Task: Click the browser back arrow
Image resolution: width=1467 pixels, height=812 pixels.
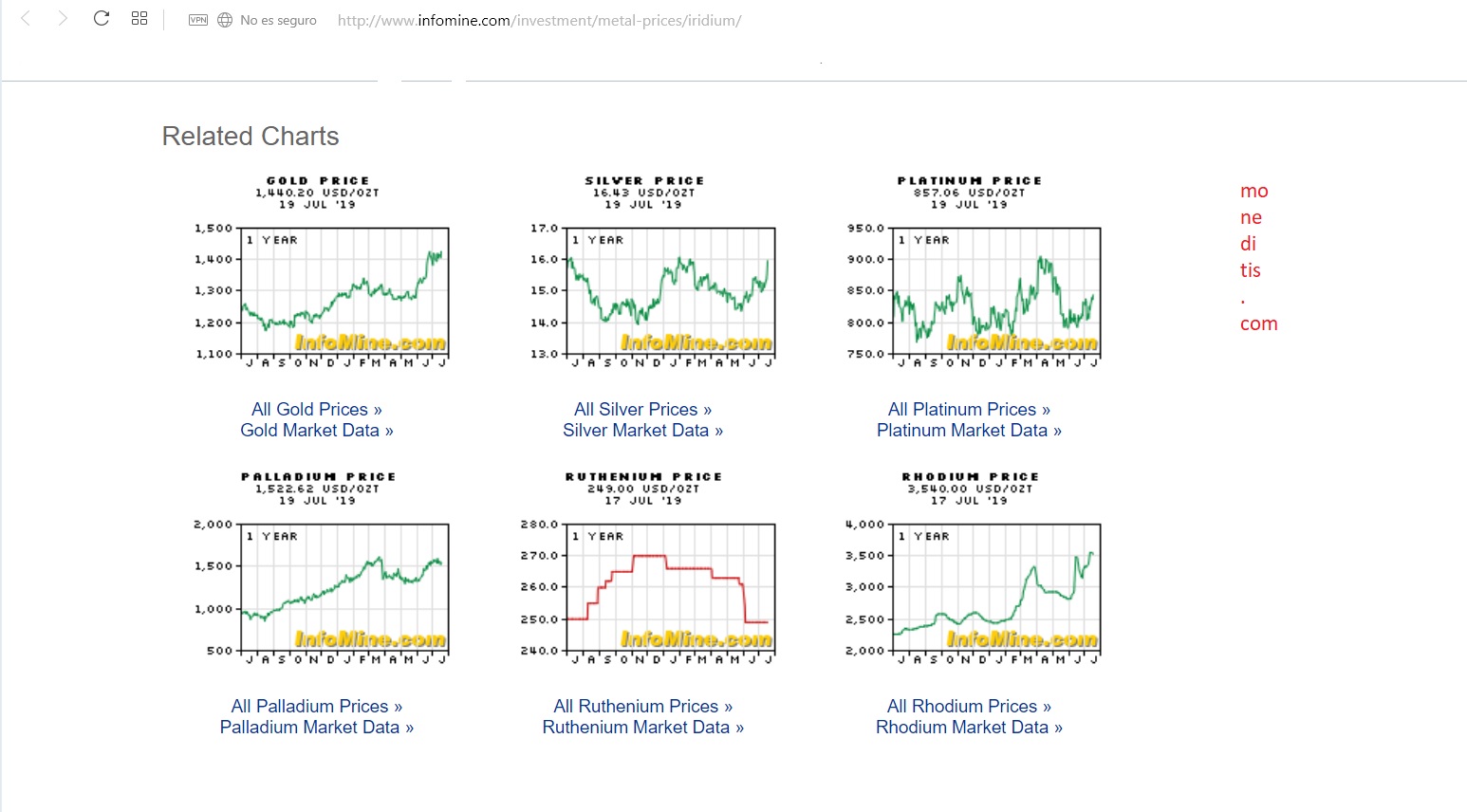Action: 26,19
